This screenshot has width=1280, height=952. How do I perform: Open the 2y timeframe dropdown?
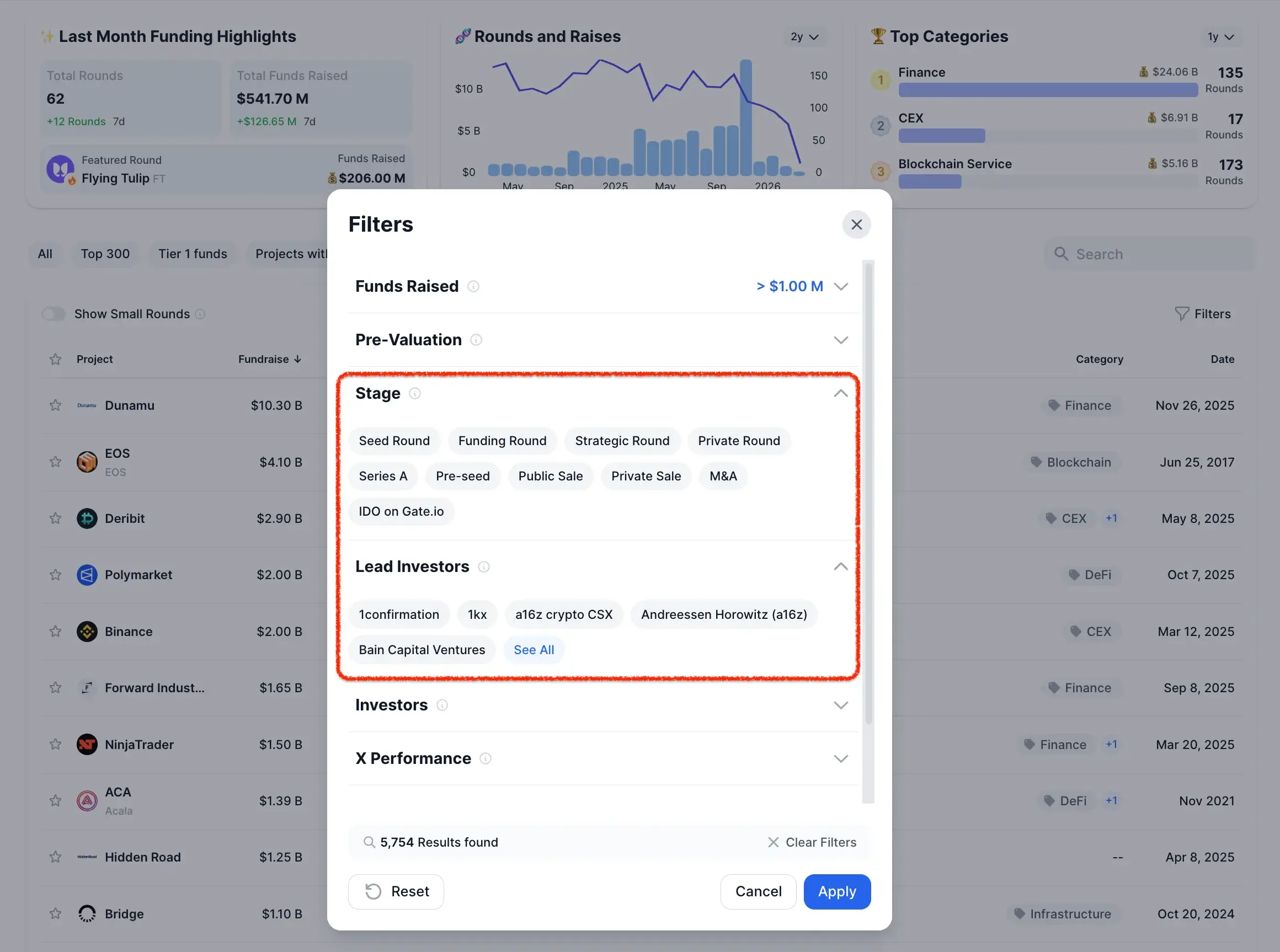coord(804,37)
